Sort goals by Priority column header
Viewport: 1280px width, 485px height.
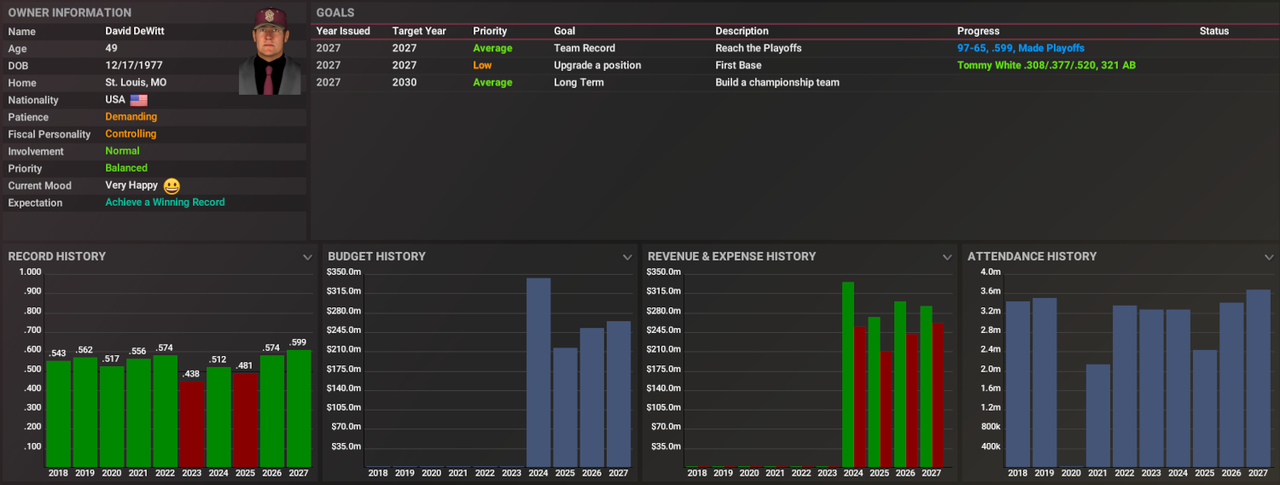click(490, 31)
